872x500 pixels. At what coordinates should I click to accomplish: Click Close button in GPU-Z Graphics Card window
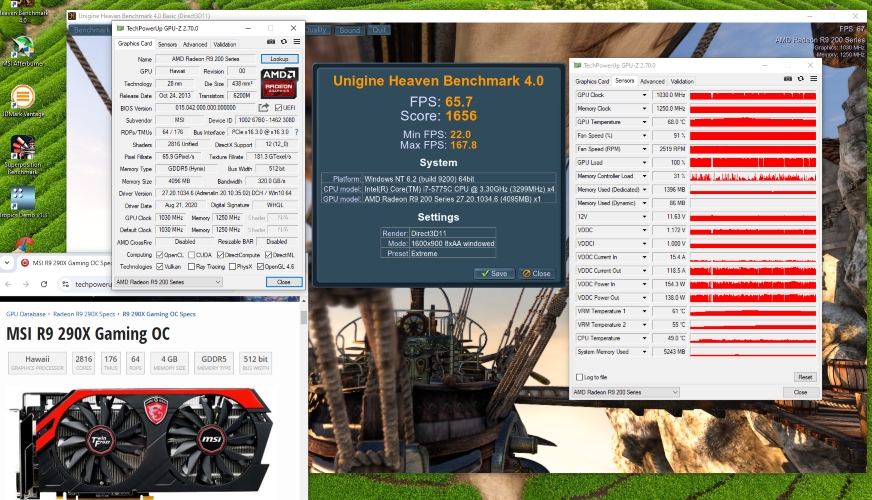click(284, 282)
